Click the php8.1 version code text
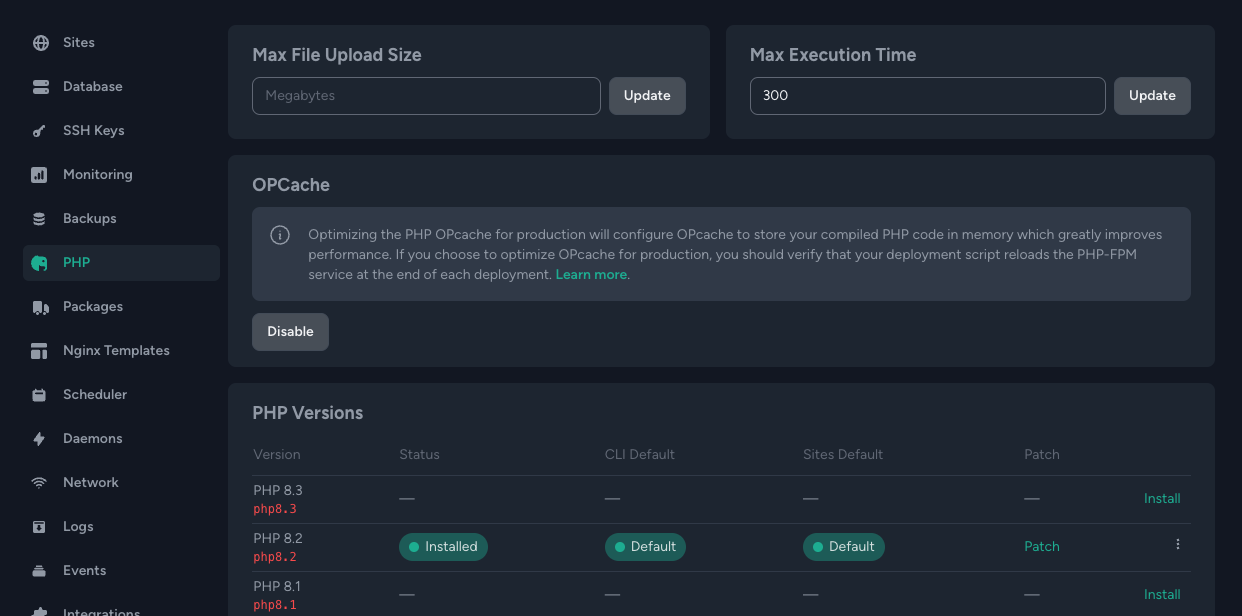Image resolution: width=1242 pixels, height=616 pixels. pyautogui.click(x=275, y=605)
